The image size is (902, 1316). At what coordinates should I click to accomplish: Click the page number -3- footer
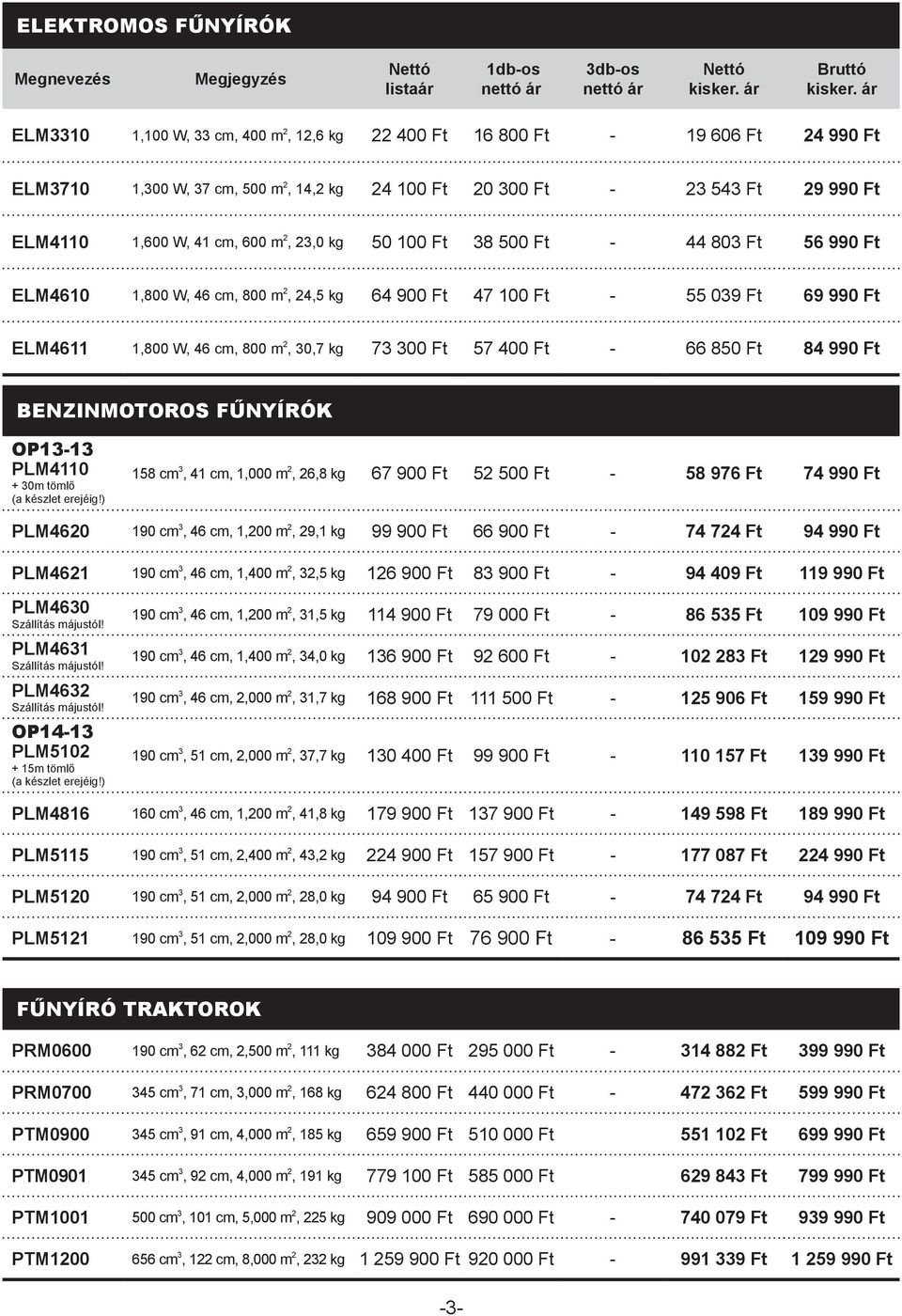[451, 1308]
